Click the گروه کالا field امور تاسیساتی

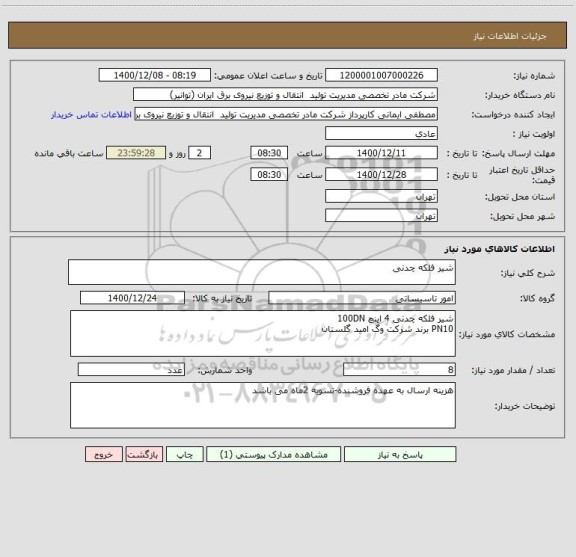[x=362, y=298]
